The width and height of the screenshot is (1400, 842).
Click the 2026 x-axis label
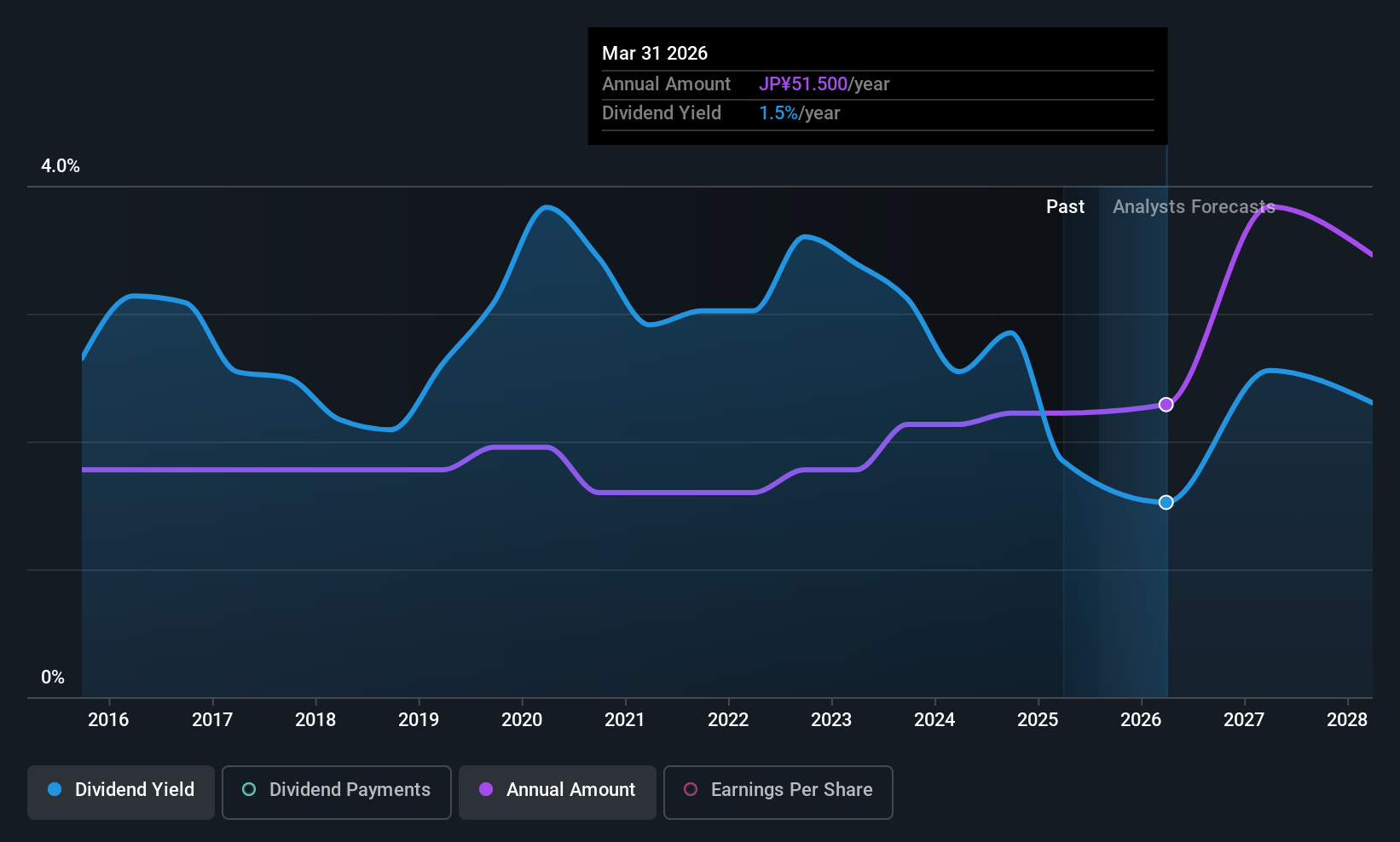pos(1141,720)
